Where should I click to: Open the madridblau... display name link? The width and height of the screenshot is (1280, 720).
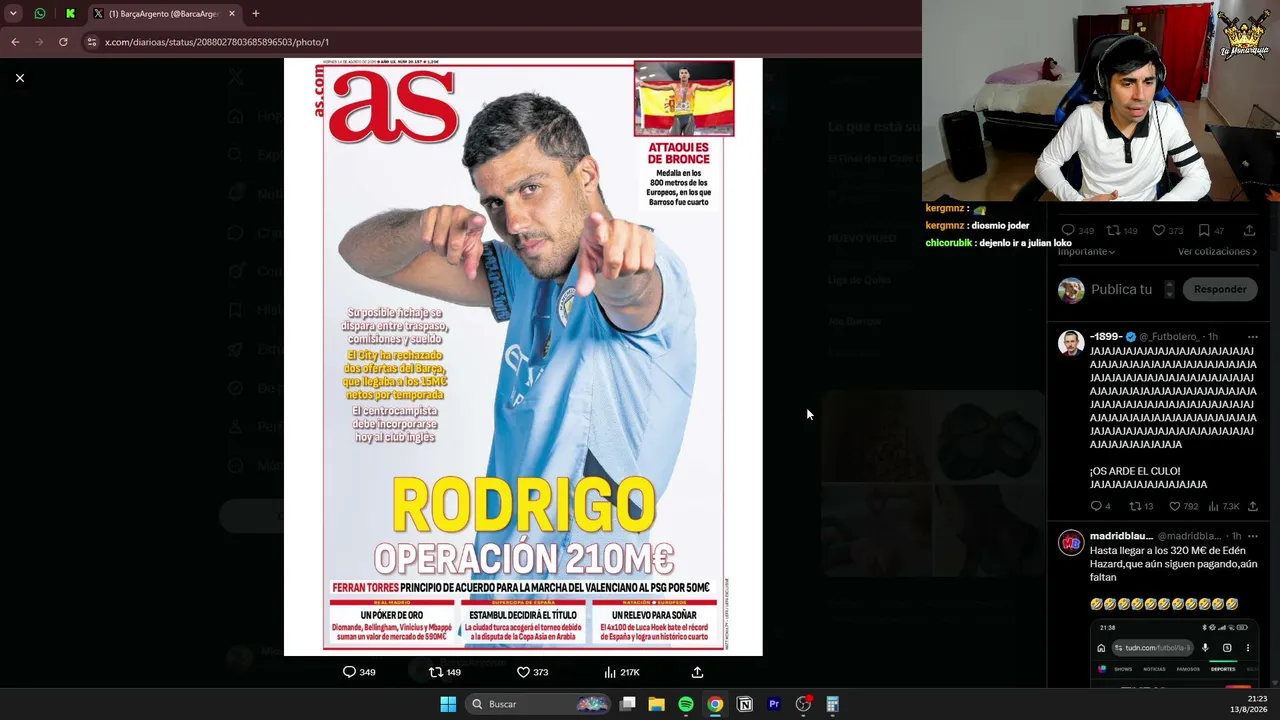tap(1121, 536)
